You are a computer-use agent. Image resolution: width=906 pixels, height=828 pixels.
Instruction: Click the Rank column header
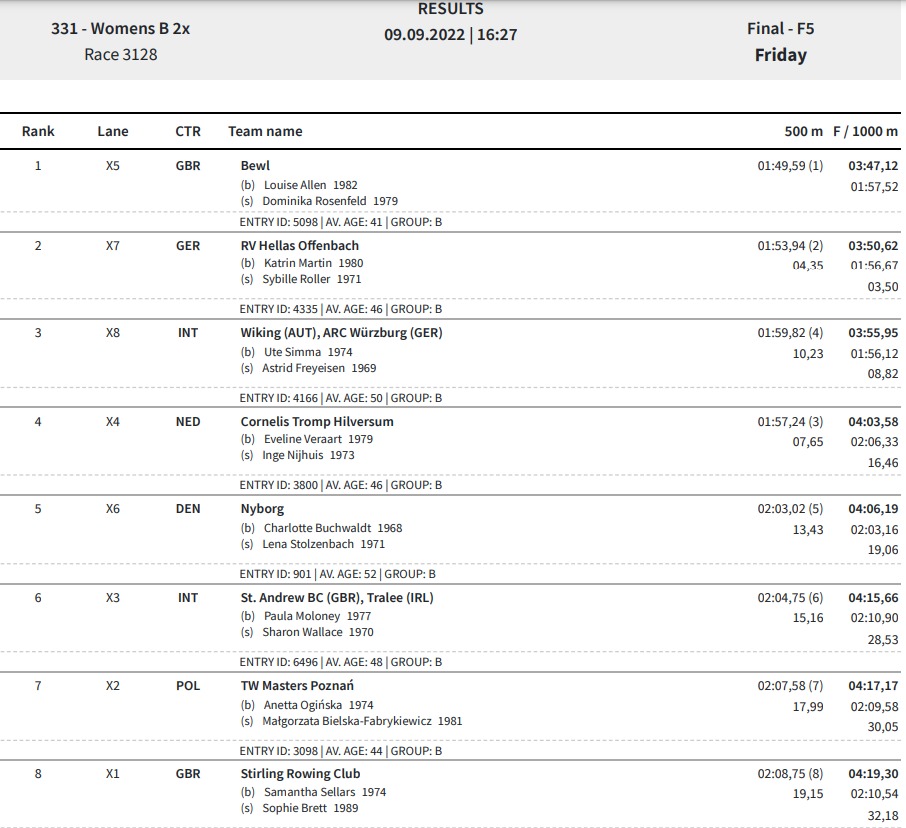point(38,131)
